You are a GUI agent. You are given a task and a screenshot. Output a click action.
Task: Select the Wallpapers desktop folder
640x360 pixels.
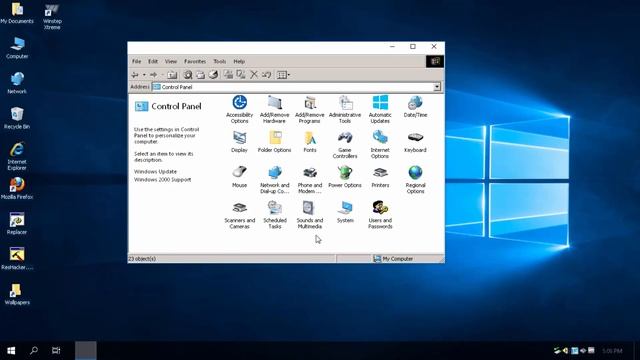17,294
